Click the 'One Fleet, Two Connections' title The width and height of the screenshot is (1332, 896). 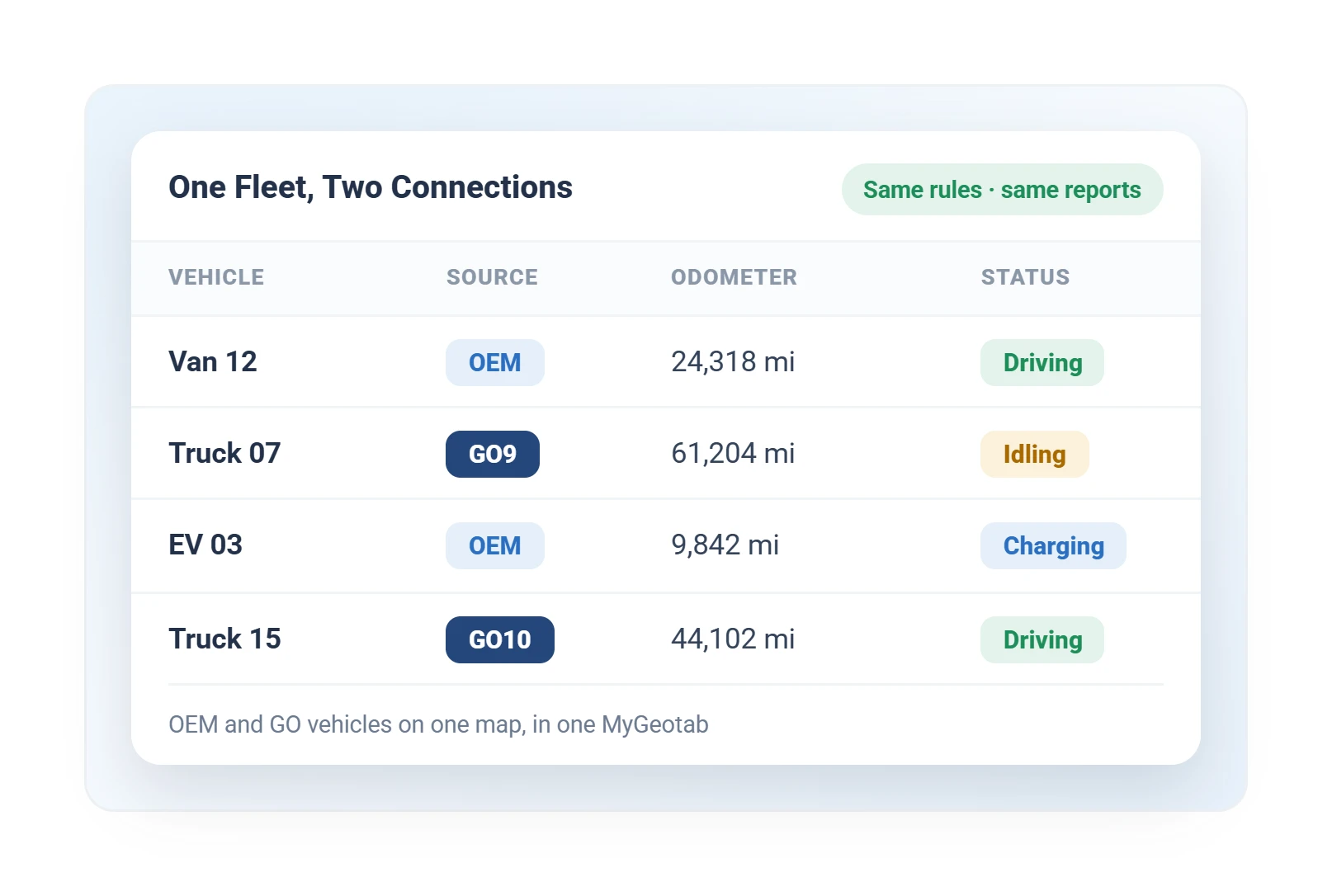coord(371,187)
